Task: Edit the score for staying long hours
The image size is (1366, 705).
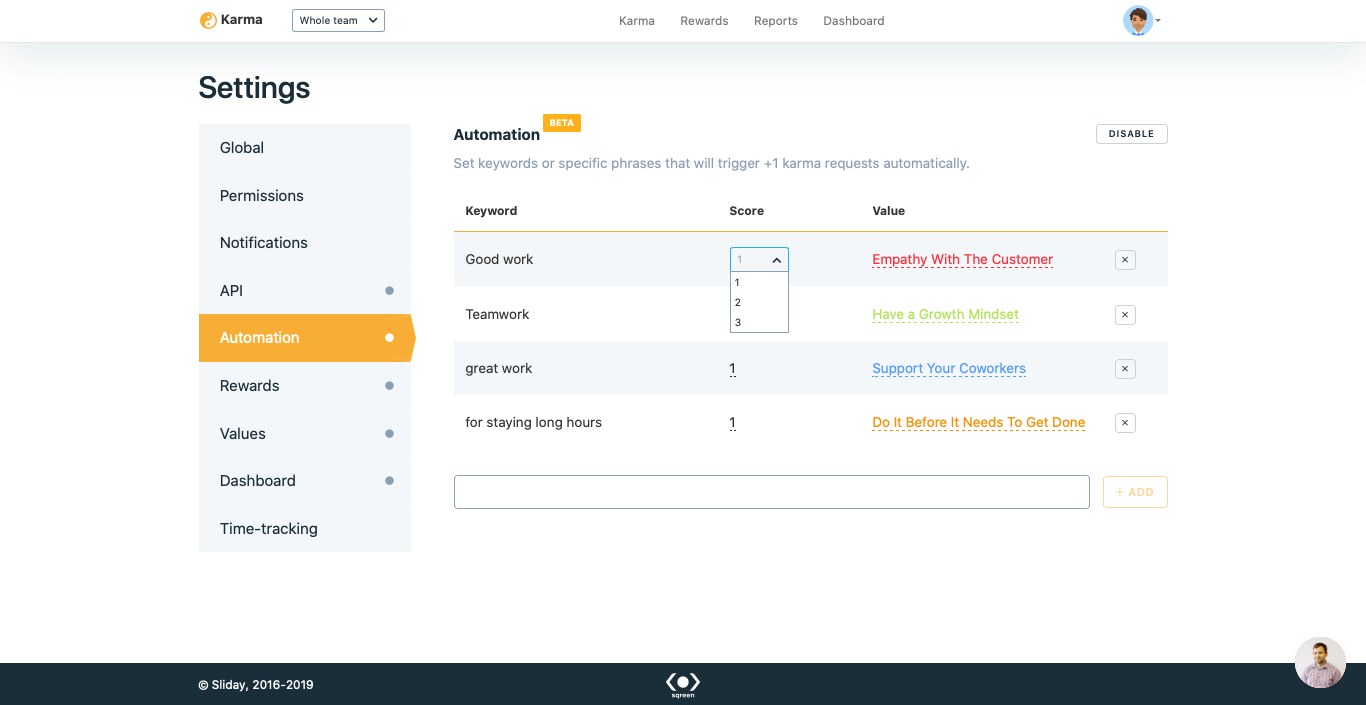Action: point(733,423)
